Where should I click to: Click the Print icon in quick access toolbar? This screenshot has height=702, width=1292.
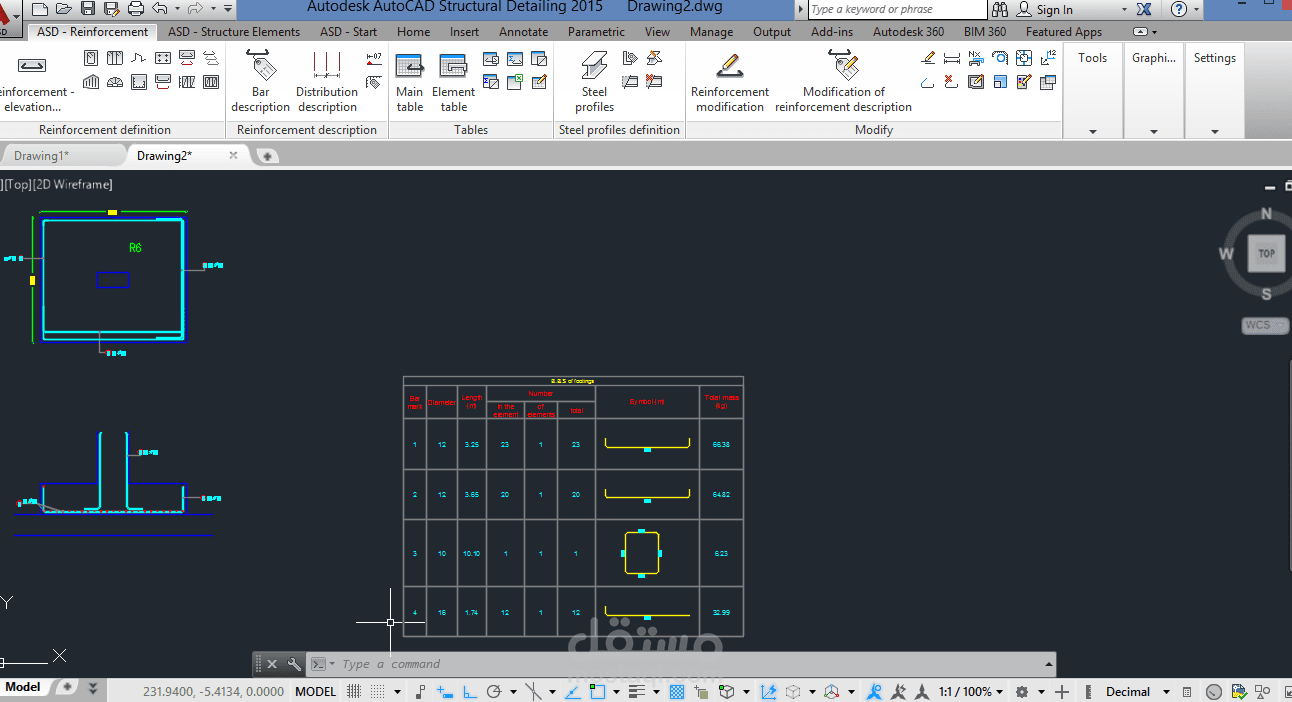tap(137, 9)
